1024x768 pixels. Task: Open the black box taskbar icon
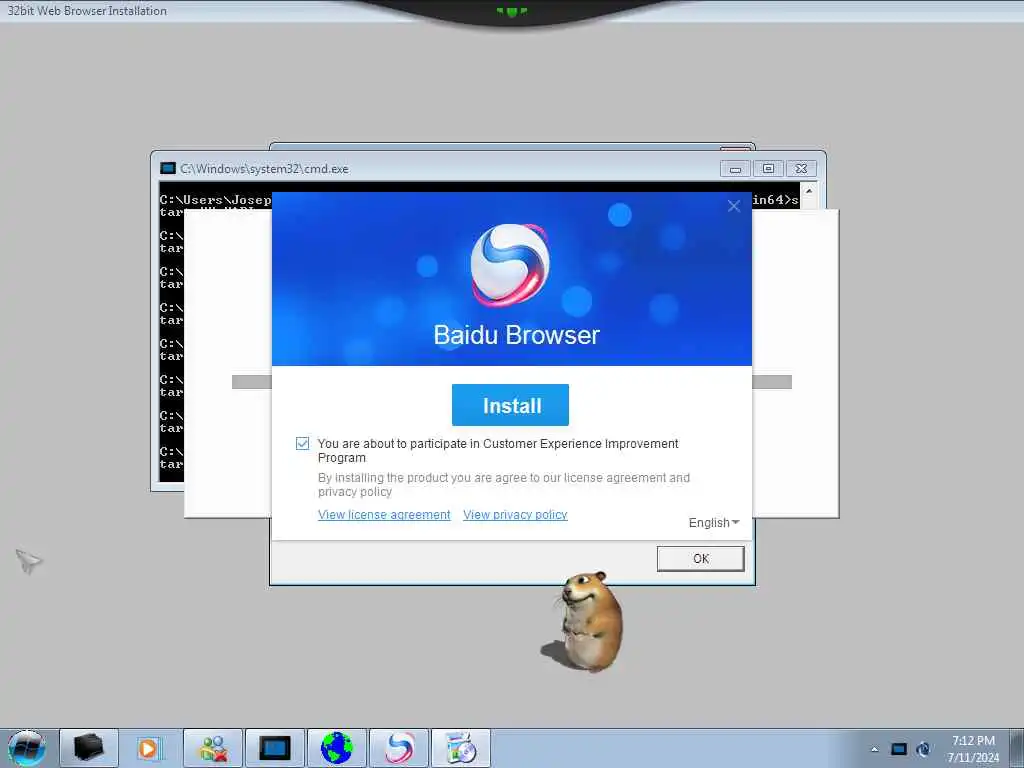pyautogui.click(x=89, y=748)
